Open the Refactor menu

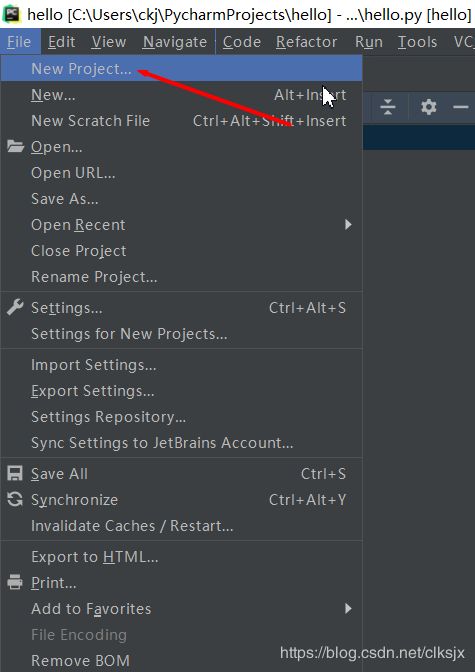click(x=307, y=42)
